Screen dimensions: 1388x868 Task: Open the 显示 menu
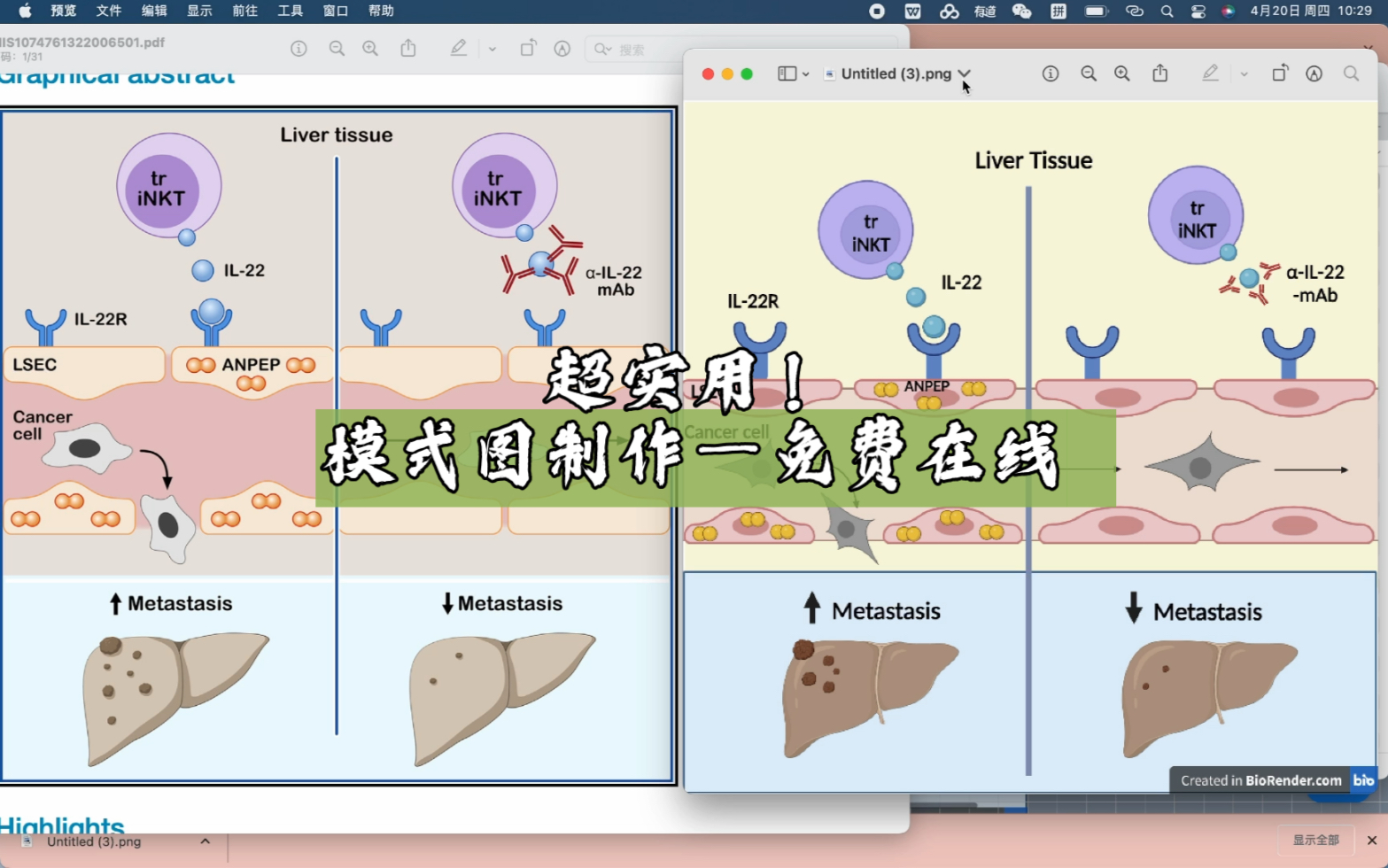coord(199,11)
